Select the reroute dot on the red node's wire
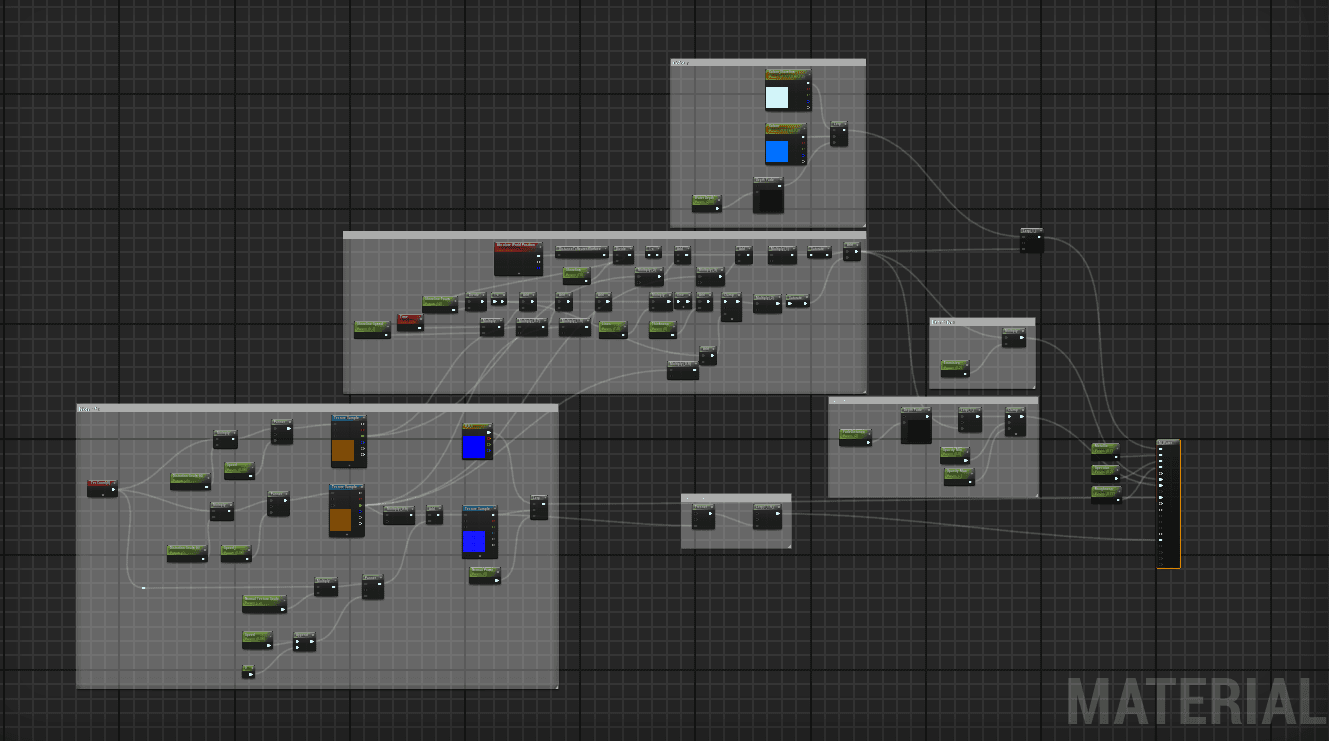 143,588
